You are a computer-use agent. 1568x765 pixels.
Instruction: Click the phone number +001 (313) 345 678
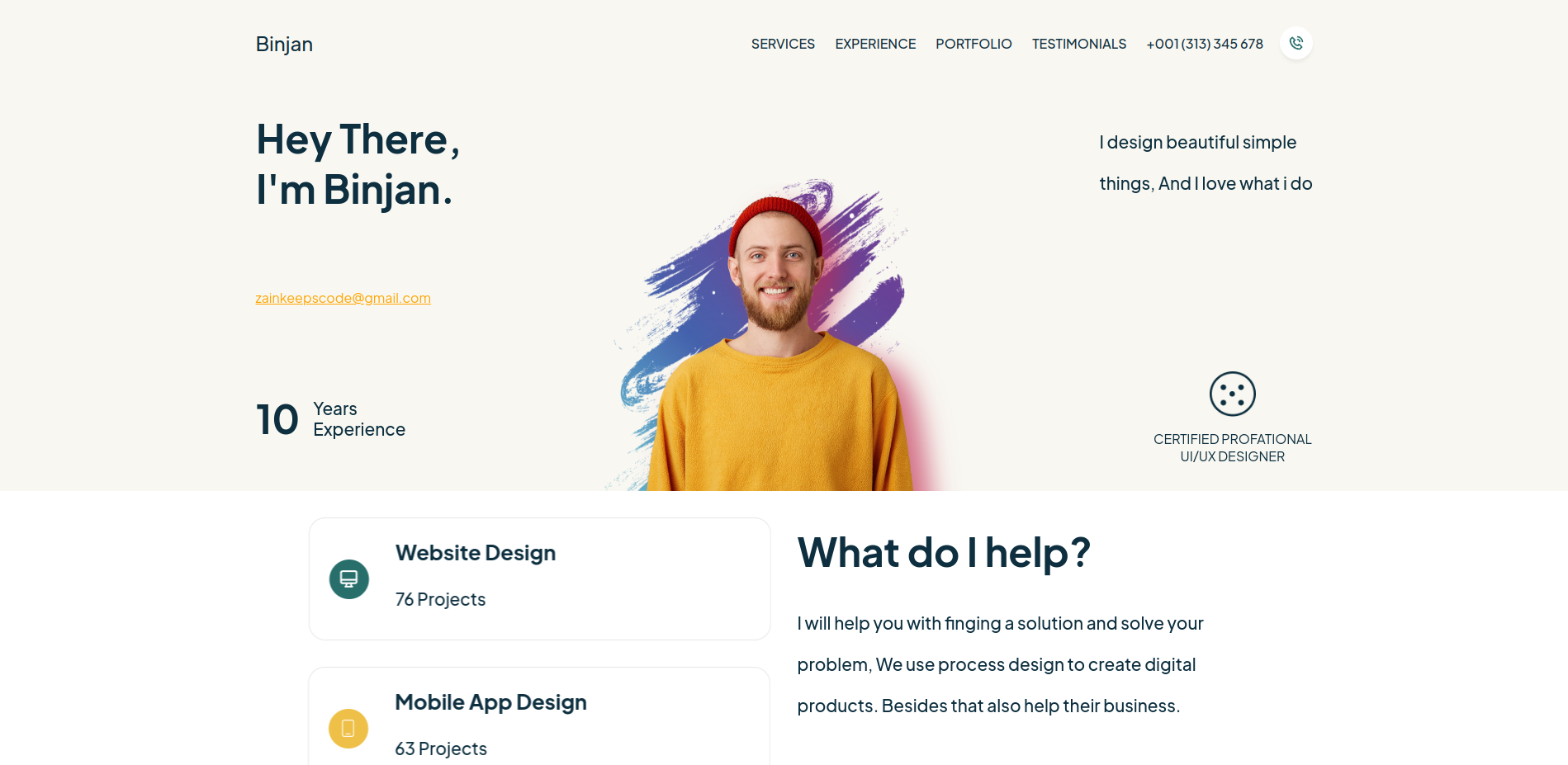(x=1205, y=44)
